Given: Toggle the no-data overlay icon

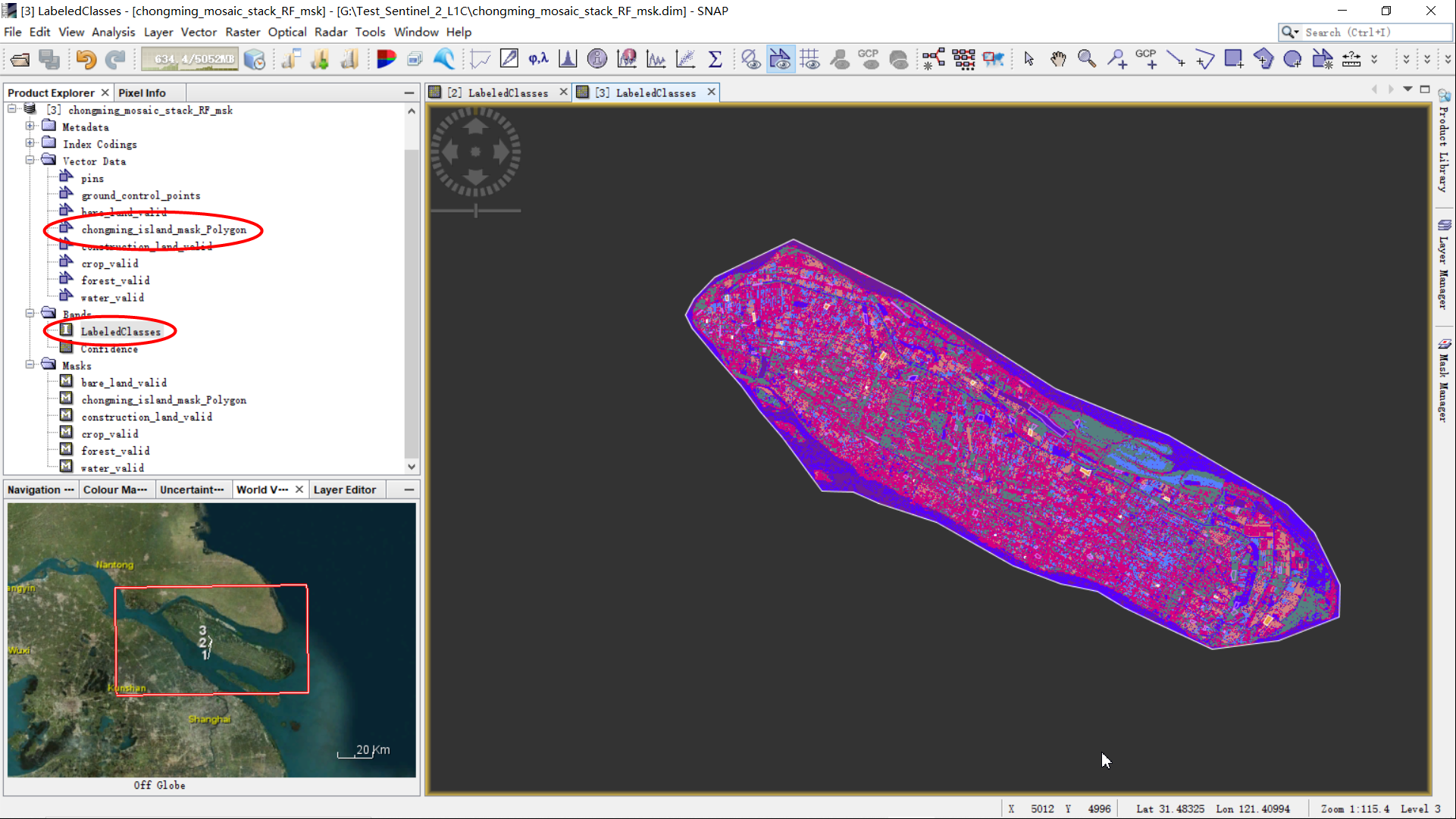Looking at the screenshot, I should point(750,59).
